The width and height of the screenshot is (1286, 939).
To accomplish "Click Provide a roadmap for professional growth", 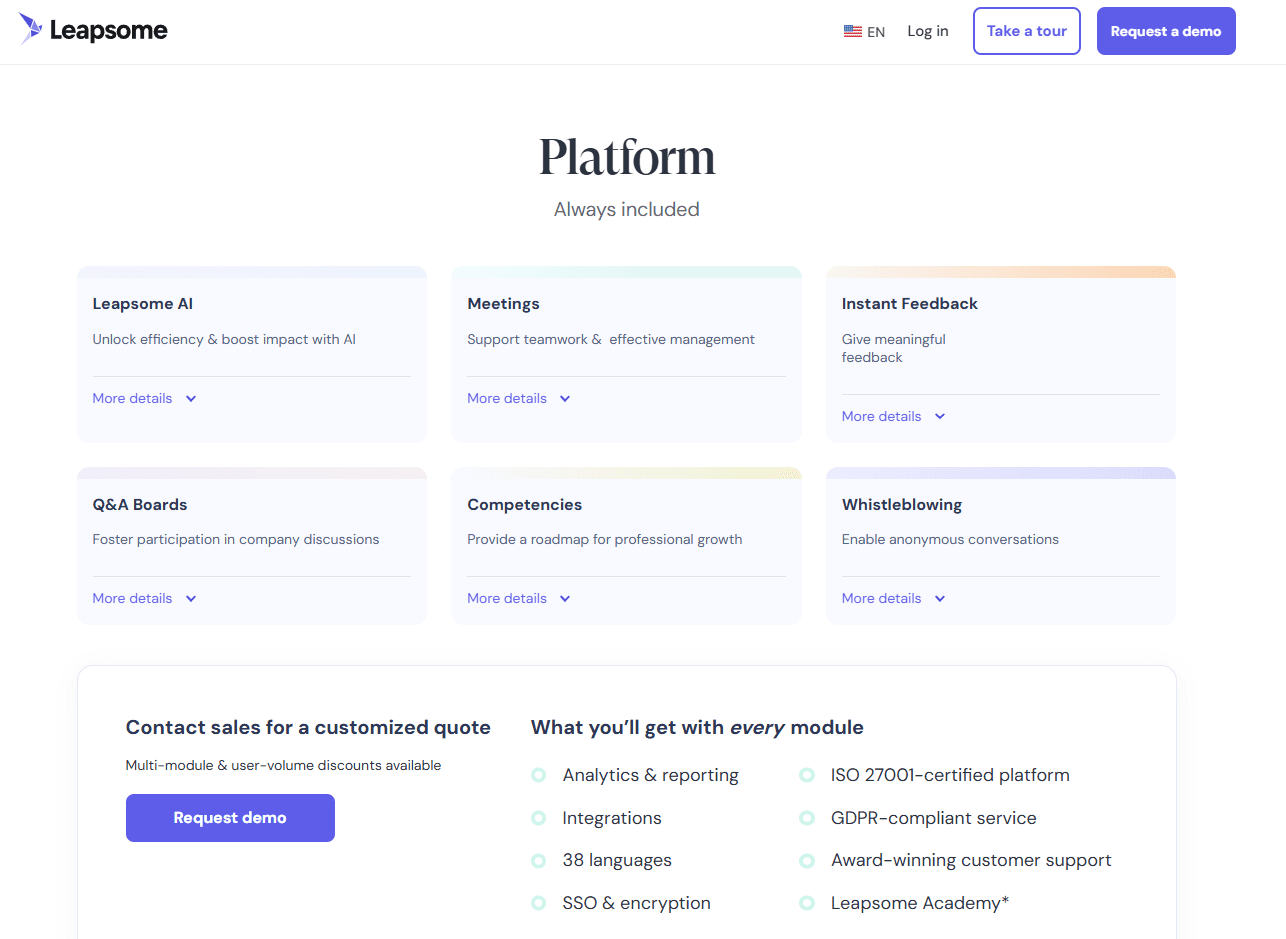I will pos(605,539).
